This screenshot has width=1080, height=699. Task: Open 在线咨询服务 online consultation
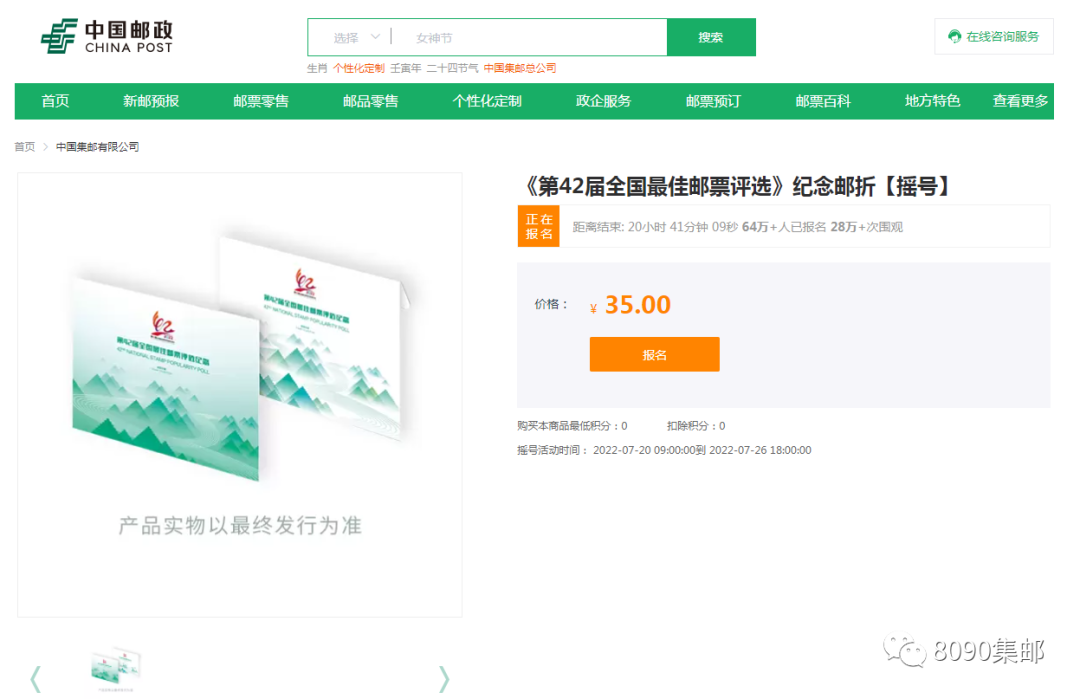994,36
